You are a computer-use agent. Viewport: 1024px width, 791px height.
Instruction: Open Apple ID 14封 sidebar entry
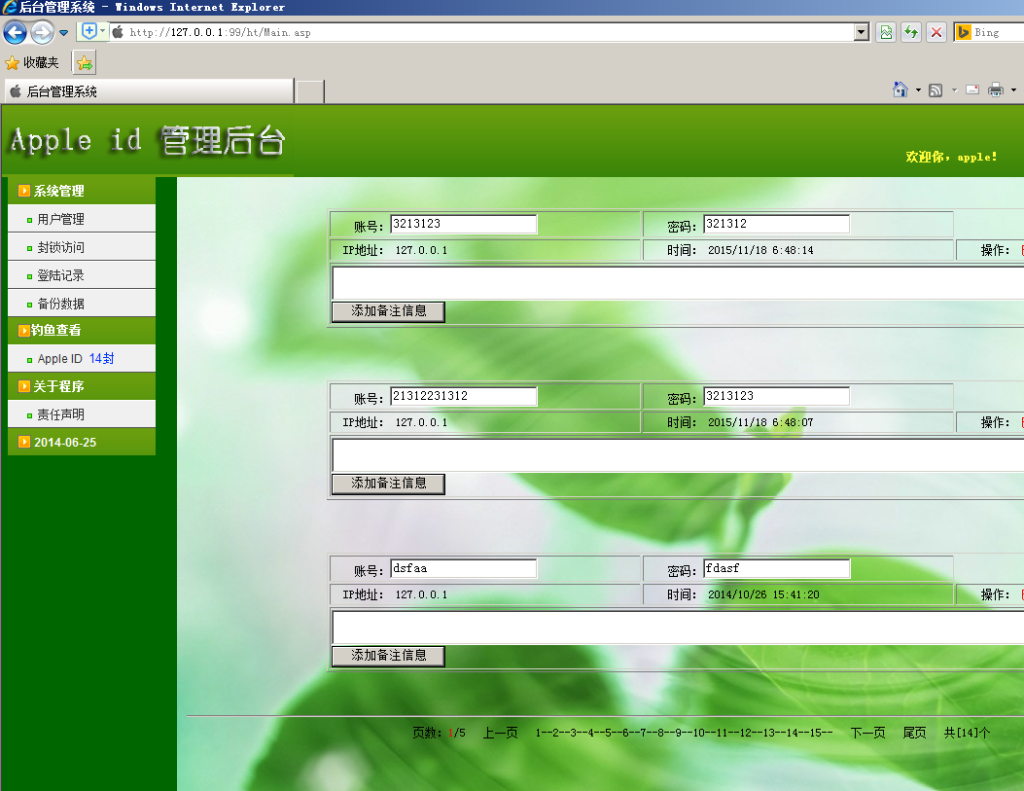pyautogui.click(x=82, y=359)
